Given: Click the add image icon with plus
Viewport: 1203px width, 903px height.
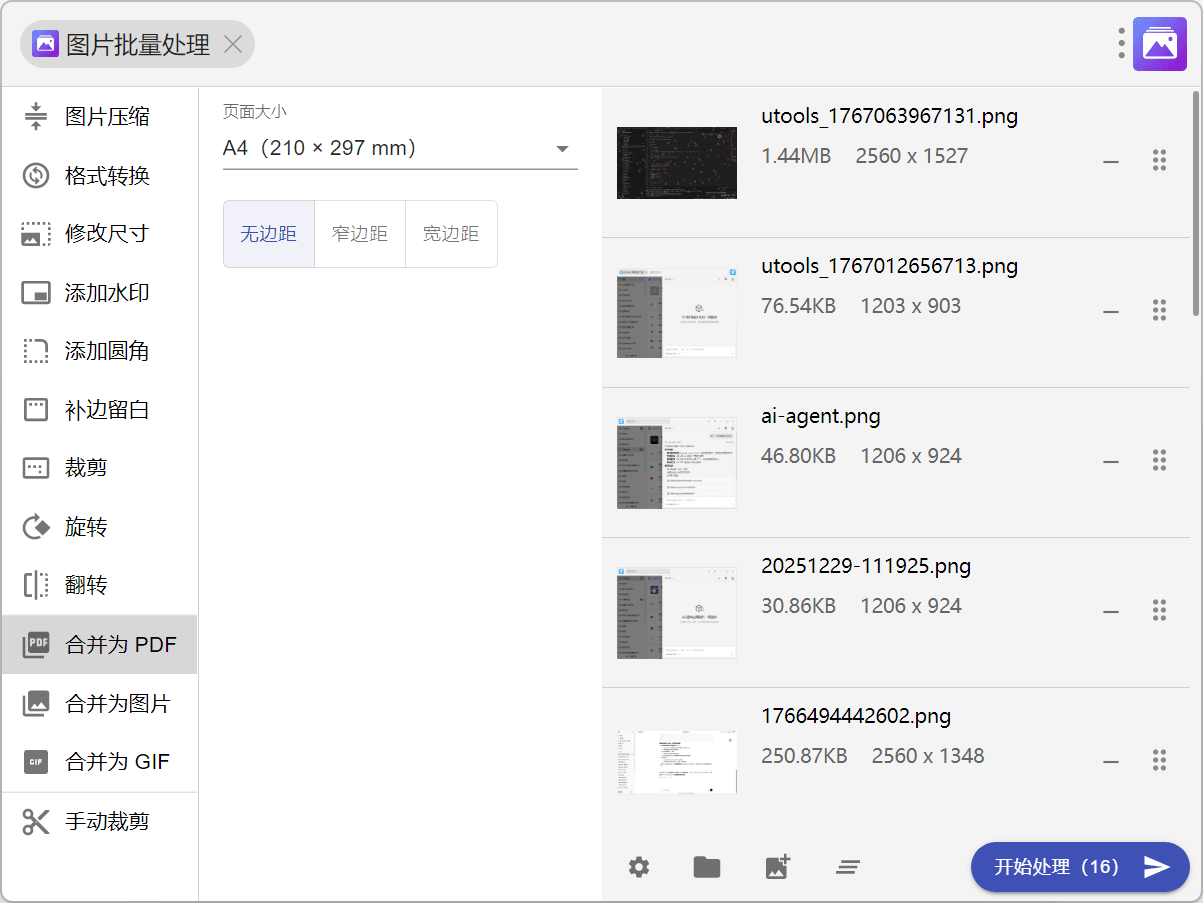Looking at the screenshot, I should 777,866.
